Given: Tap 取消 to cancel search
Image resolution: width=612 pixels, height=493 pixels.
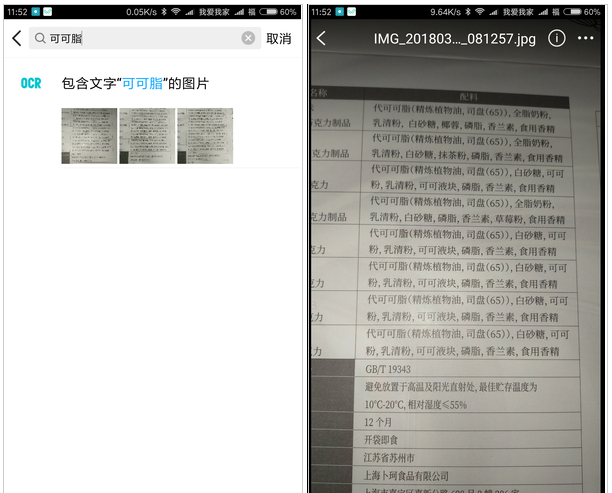Looking at the screenshot, I should [x=279, y=39].
